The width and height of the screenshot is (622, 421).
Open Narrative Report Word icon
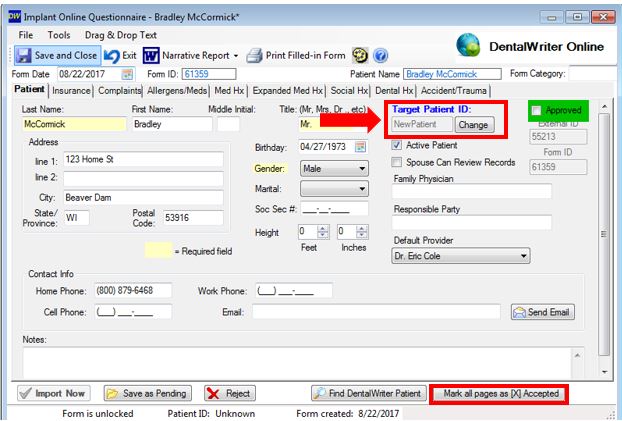[x=151, y=56]
